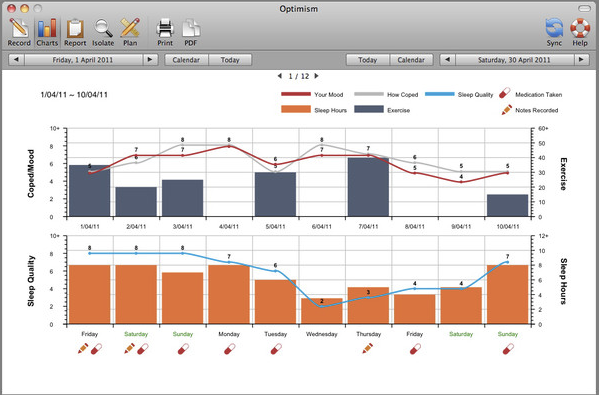Image resolution: width=599 pixels, height=395 pixels.
Task: Click the sleep hours bar for Monday
Action: [x=229, y=294]
